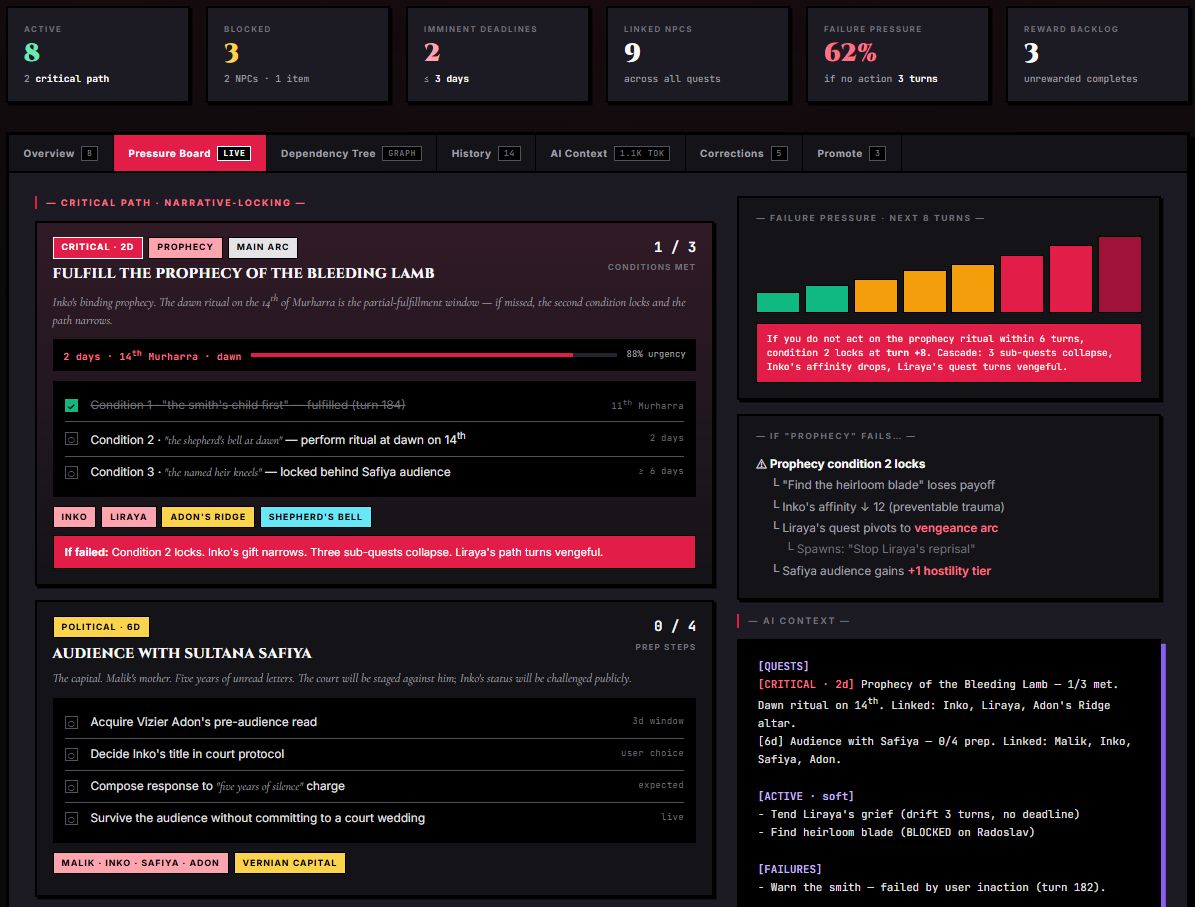1195x907 pixels.
Task: Click the Tend Liraya's grief line
Action: pyautogui.click(x=919, y=815)
